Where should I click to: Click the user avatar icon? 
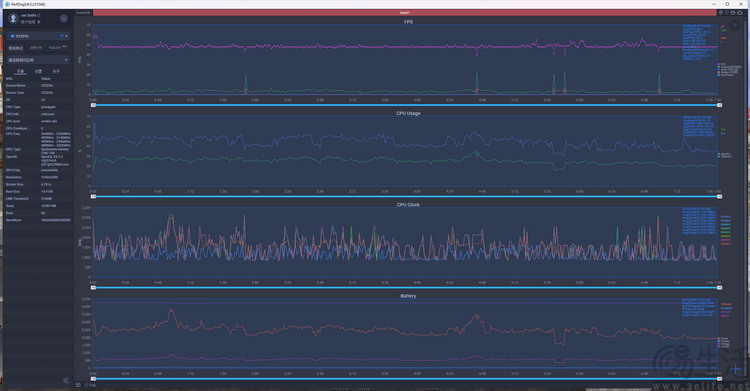(x=13, y=18)
